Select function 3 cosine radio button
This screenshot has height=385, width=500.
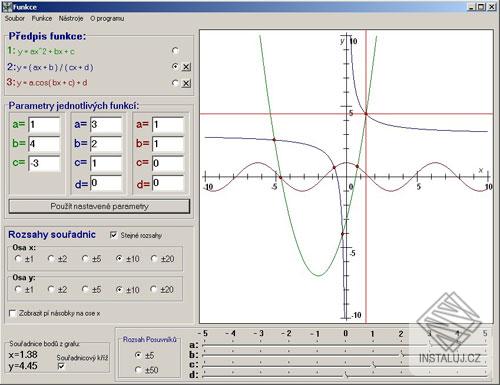pos(175,83)
